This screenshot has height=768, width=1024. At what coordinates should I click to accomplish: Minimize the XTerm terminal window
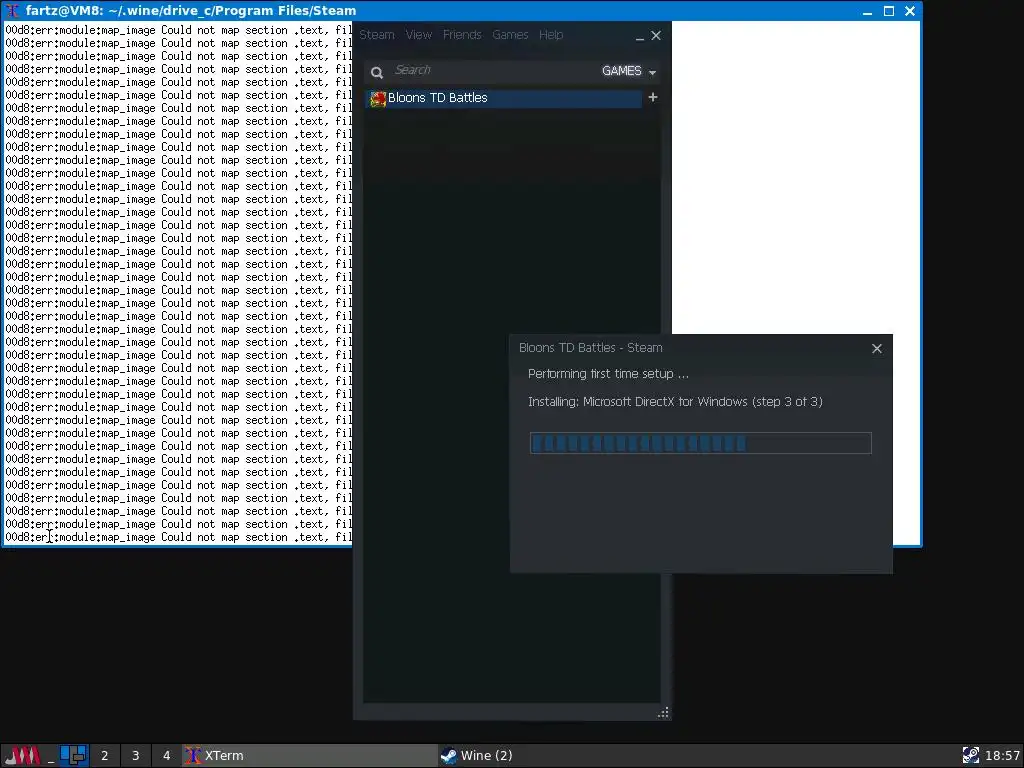[x=867, y=11]
